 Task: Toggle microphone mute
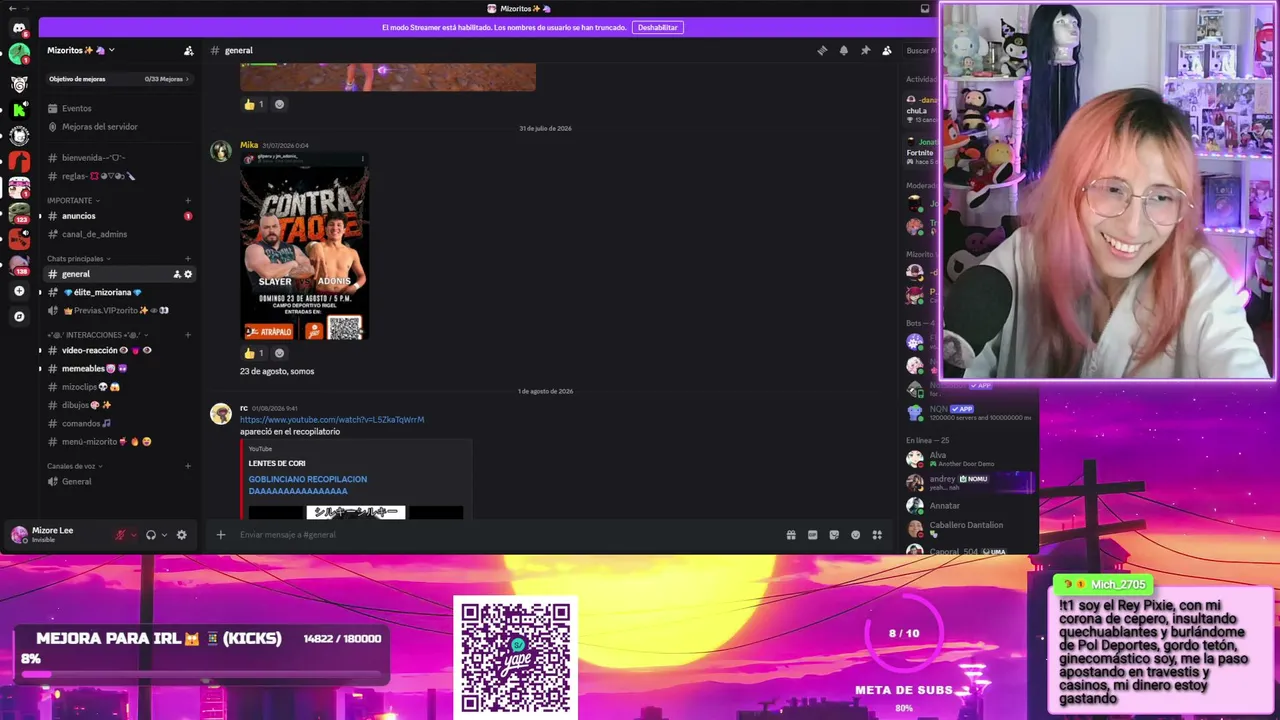tap(121, 535)
